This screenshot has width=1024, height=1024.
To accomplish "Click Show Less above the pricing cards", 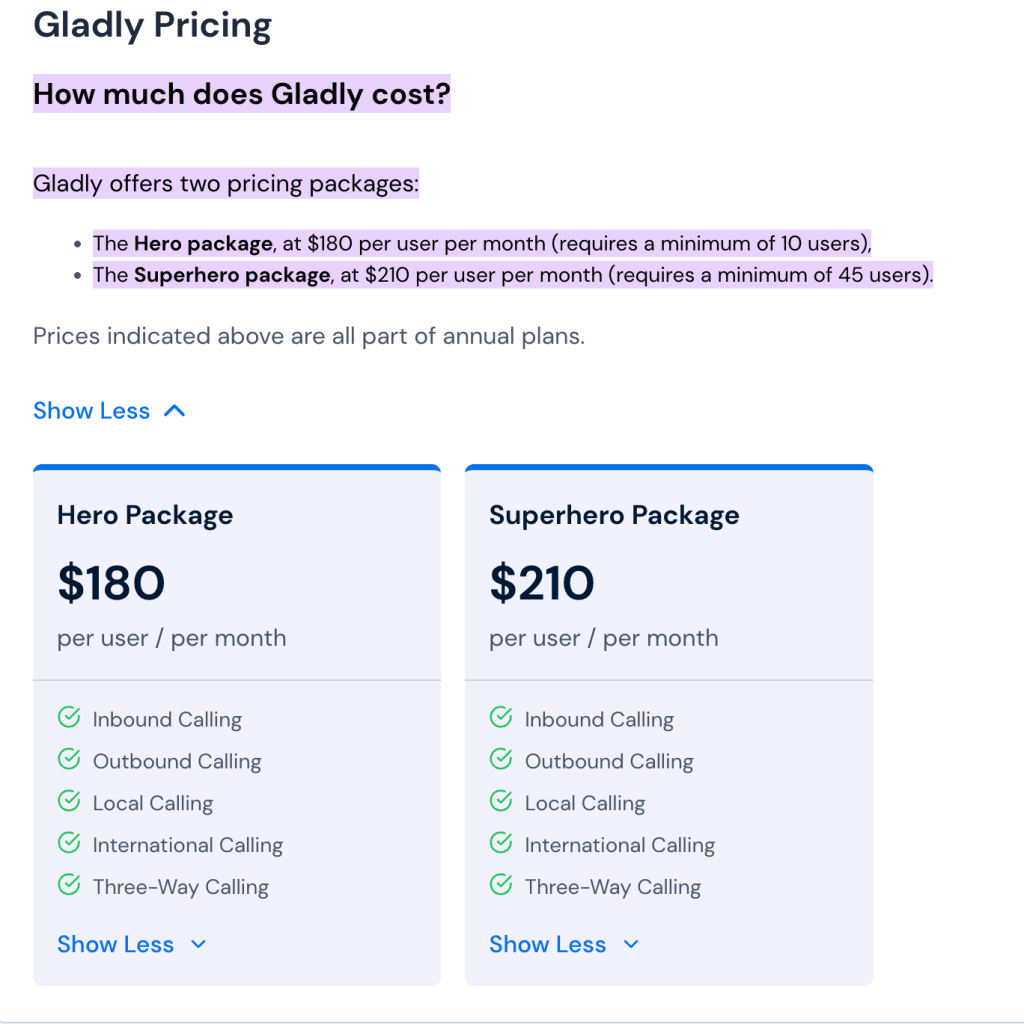I will [x=91, y=410].
